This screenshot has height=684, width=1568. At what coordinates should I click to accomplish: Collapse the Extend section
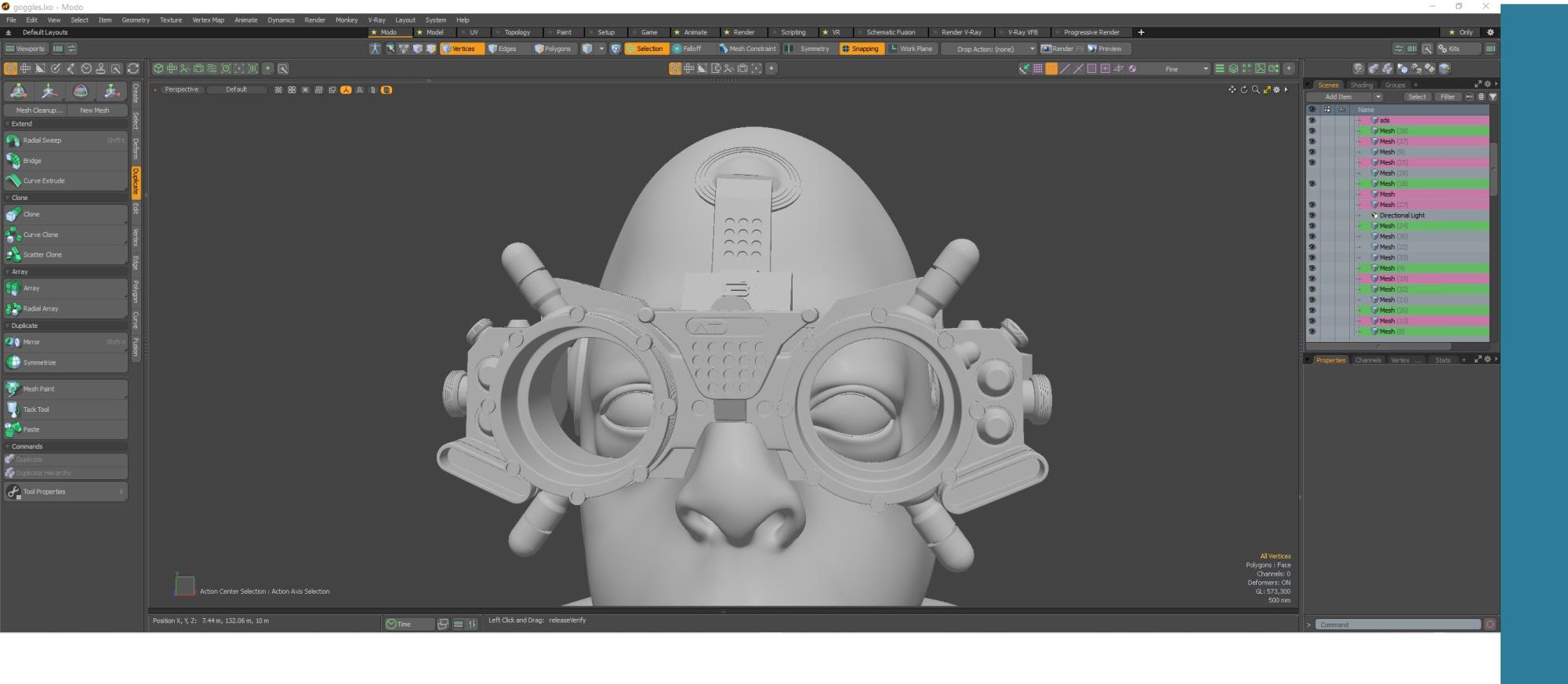(x=65, y=124)
